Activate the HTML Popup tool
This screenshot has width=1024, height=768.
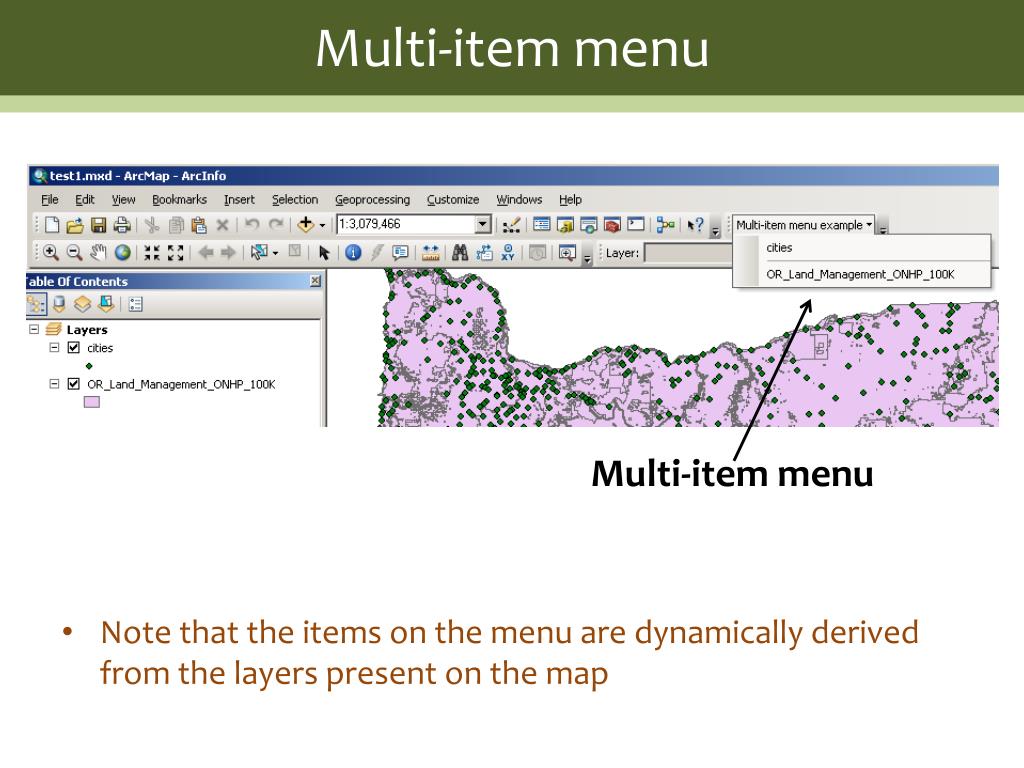point(400,253)
